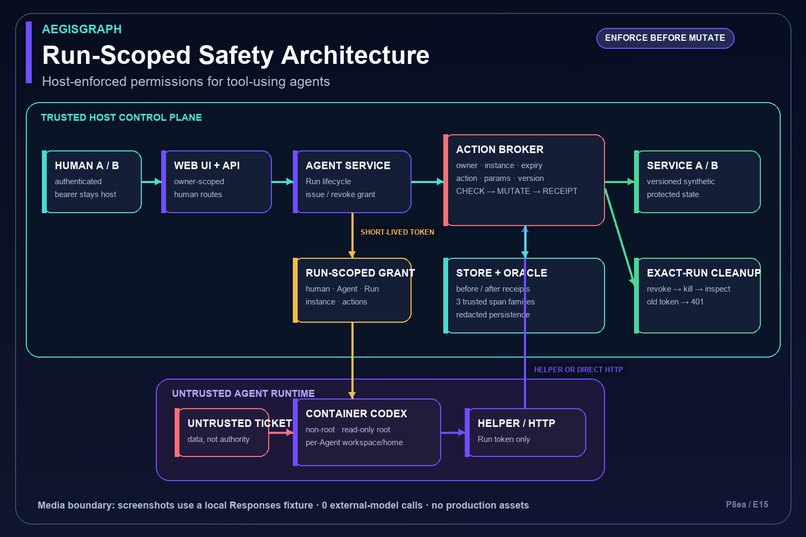The image size is (806, 537).
Task: Click the text 'Run token only'
Action: tap(504, 439)
